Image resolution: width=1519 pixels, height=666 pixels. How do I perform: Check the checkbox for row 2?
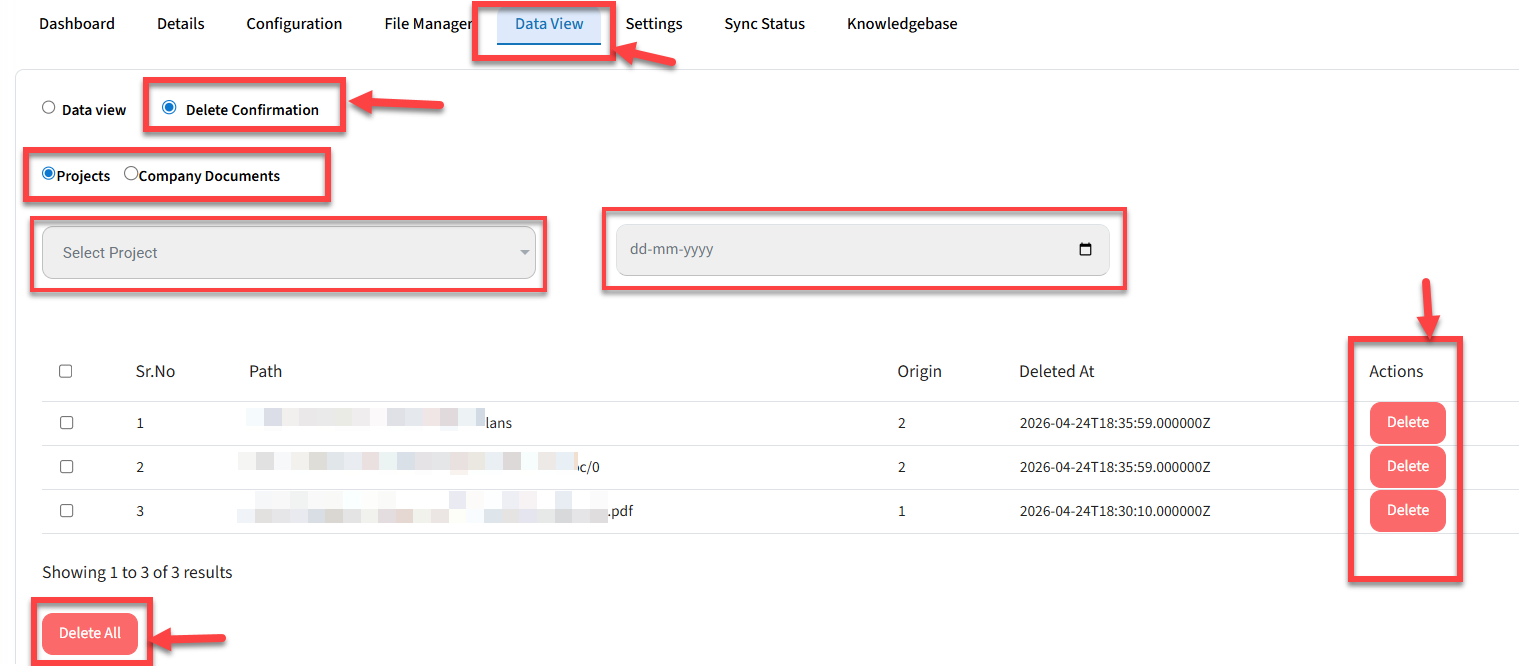click(x=66, y=467)
